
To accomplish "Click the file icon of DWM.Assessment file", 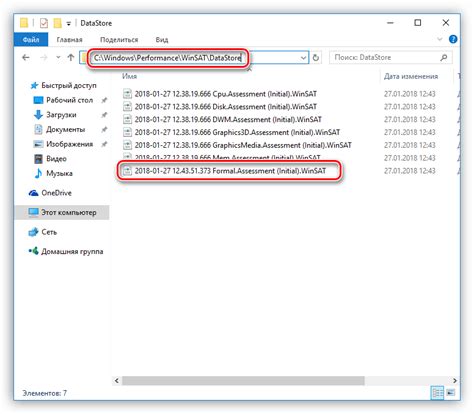I will (x=127, y=119).
